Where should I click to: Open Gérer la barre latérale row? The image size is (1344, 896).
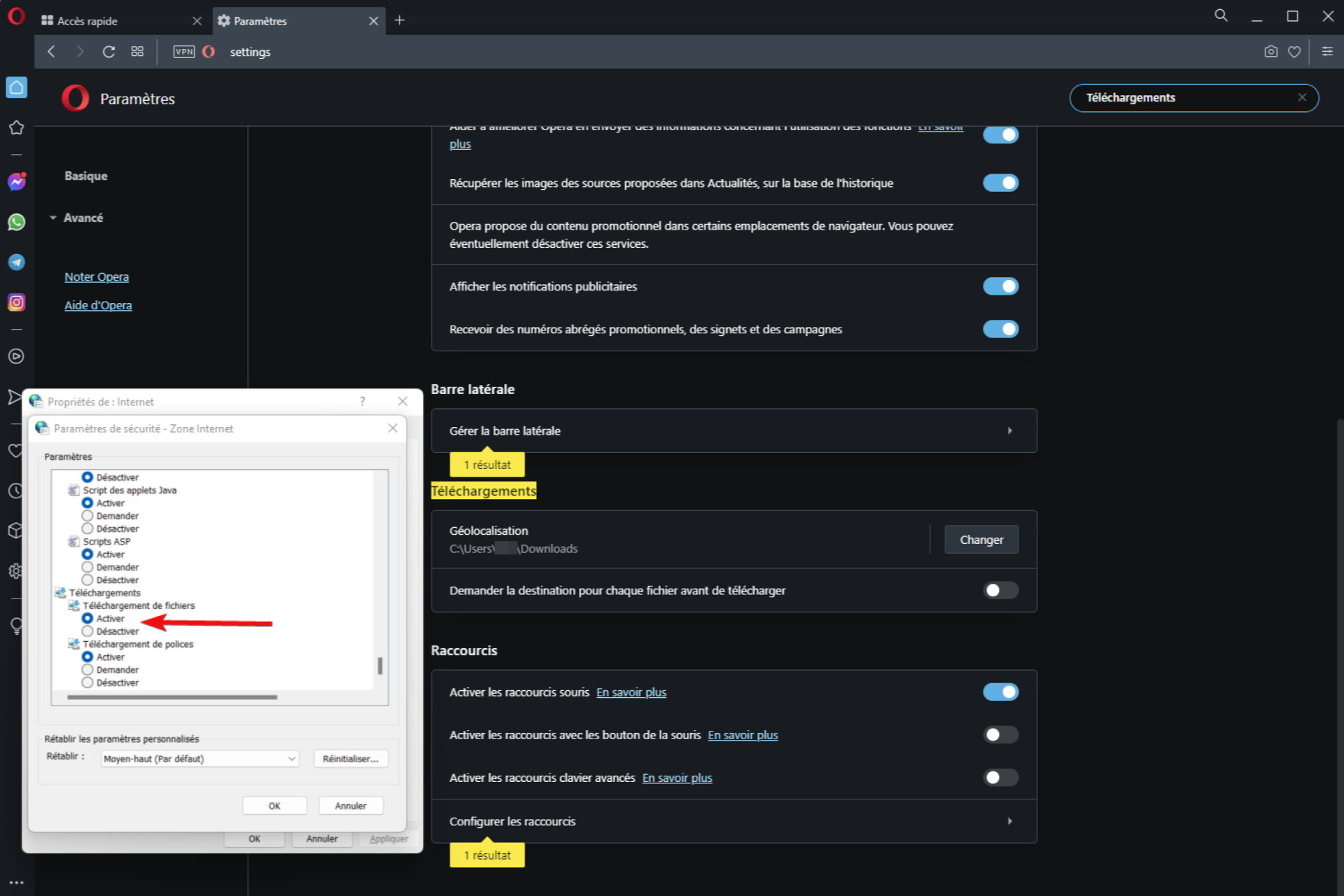734,430
